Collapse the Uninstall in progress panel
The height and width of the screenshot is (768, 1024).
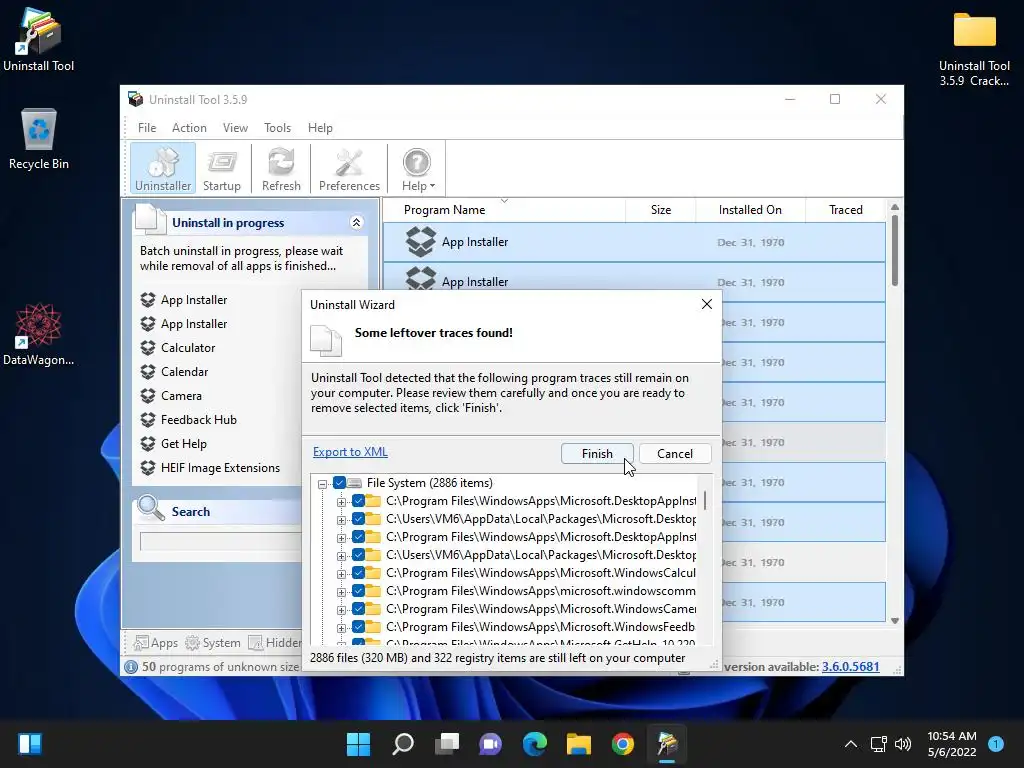click(x=357, y=223)
